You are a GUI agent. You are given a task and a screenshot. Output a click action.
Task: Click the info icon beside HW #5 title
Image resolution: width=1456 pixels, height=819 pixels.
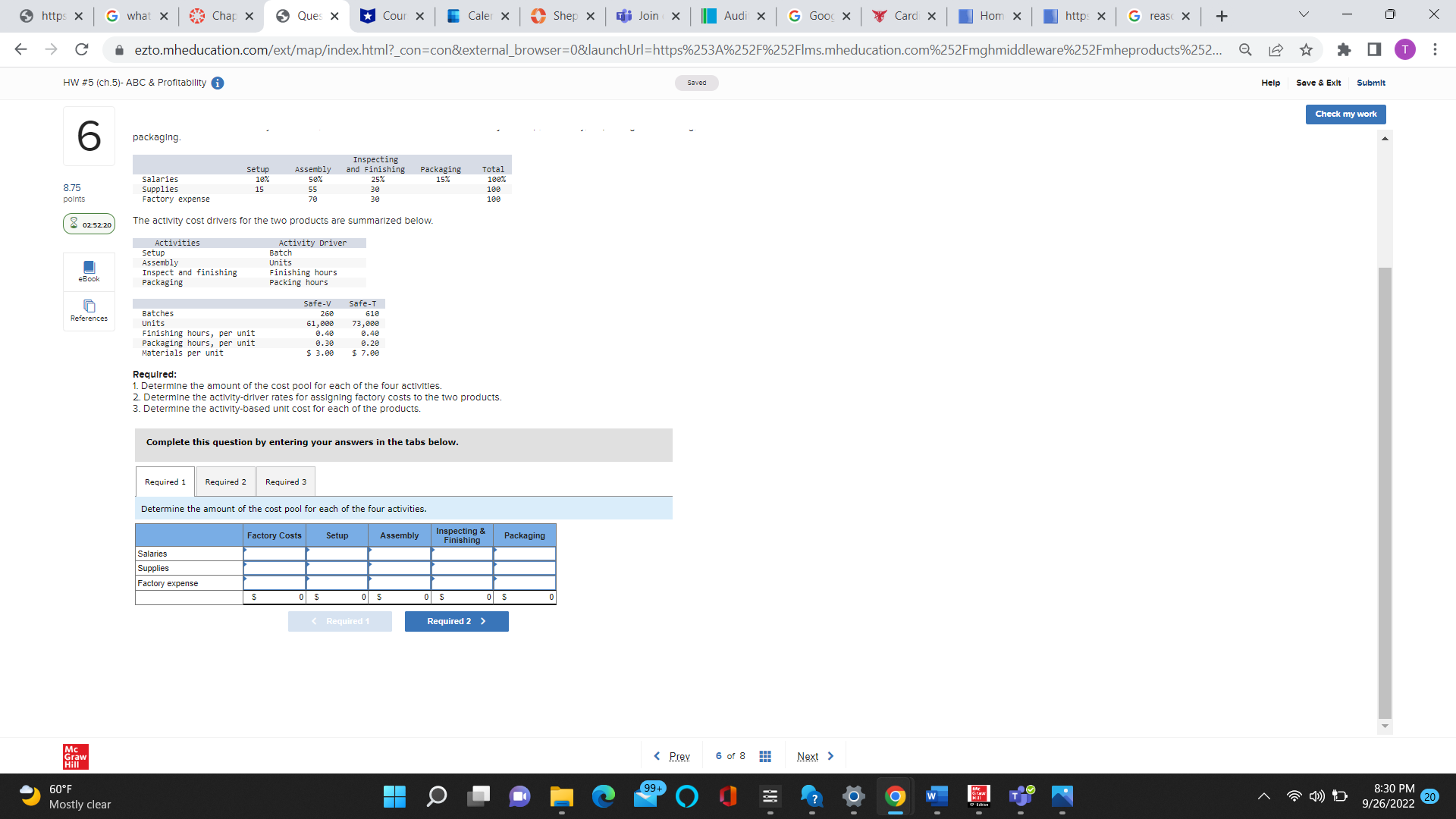[x=218, y=83]
